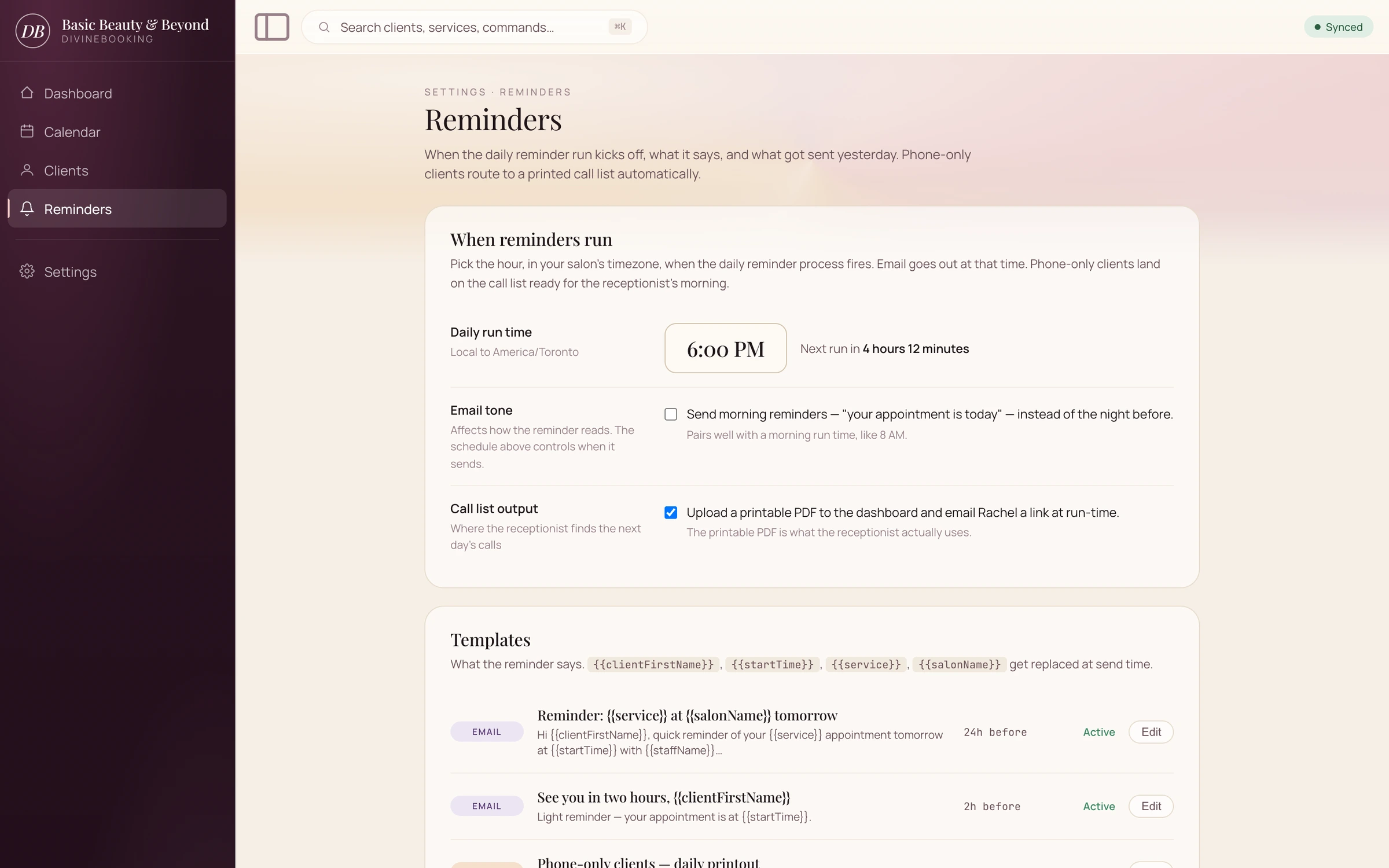Toggle the sidebar panel icon
The height and width of the screenshot is (868, 1389).
tap(272, 27)
